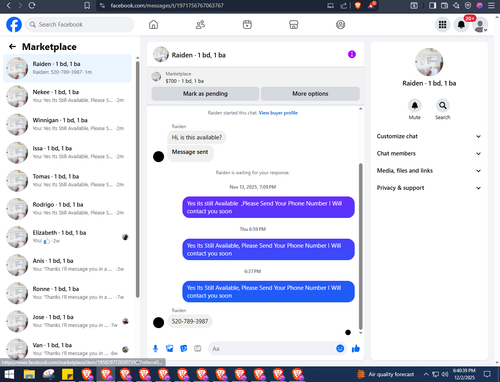Click the Hi, is this available? message

pos(196,137)
